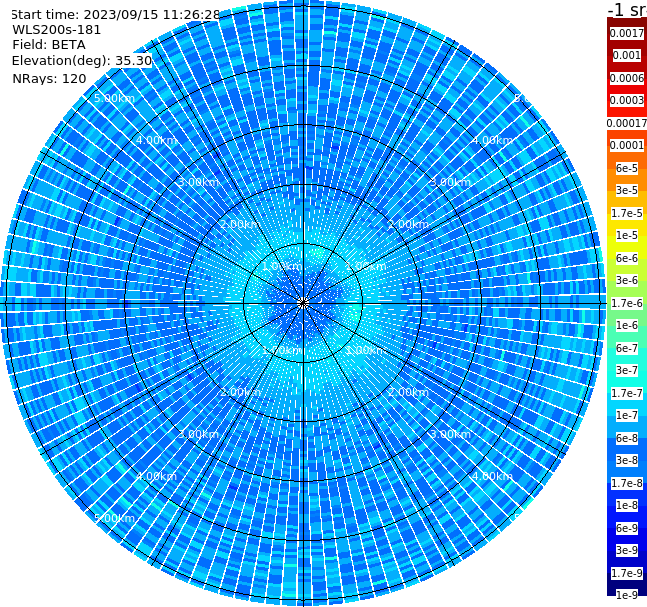Screen dimensions: 647x607
Task: Click the 0.00017 colorbar value
Action: coord(627,123)
